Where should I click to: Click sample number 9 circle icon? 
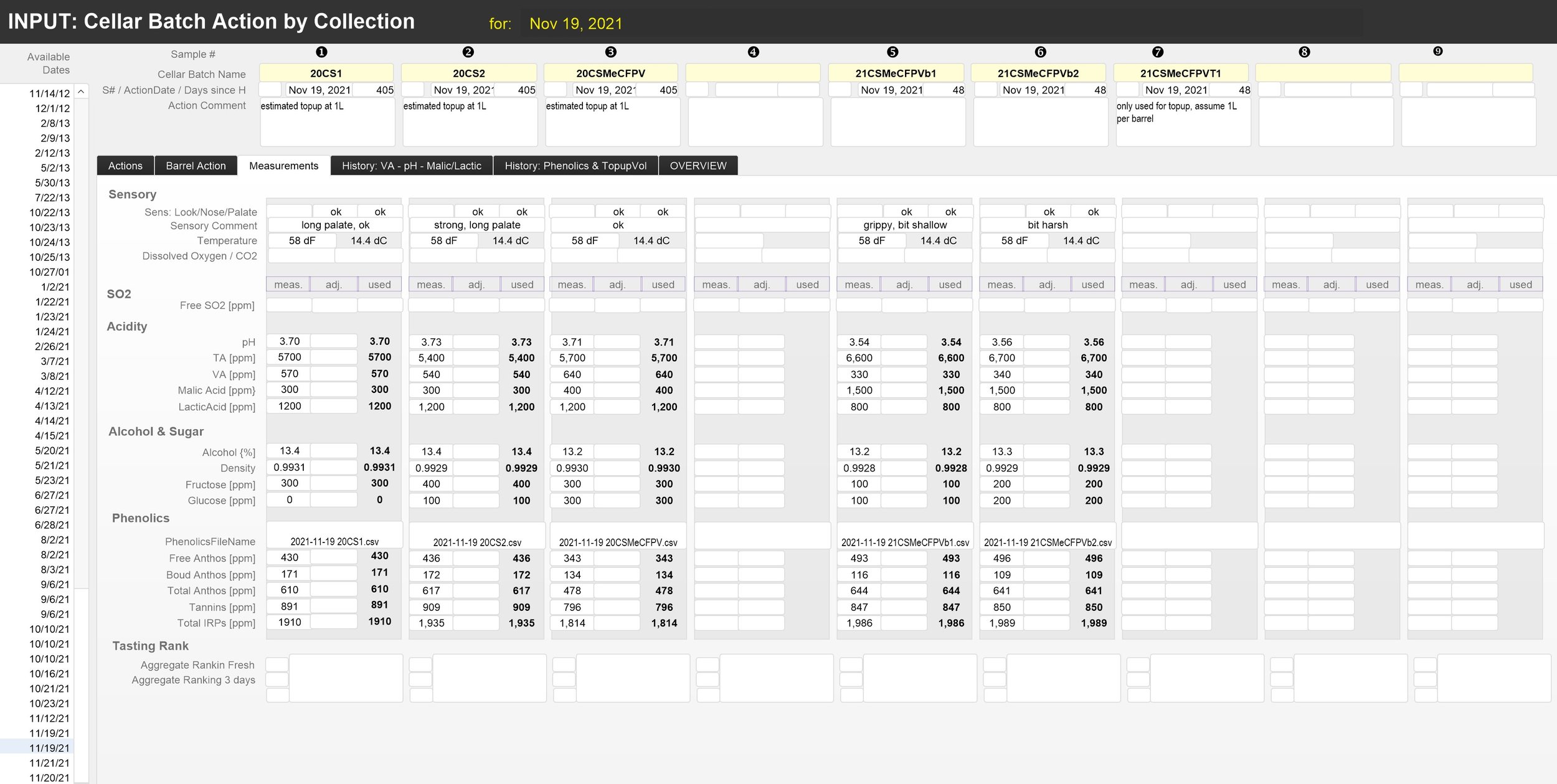[1438, 52]
